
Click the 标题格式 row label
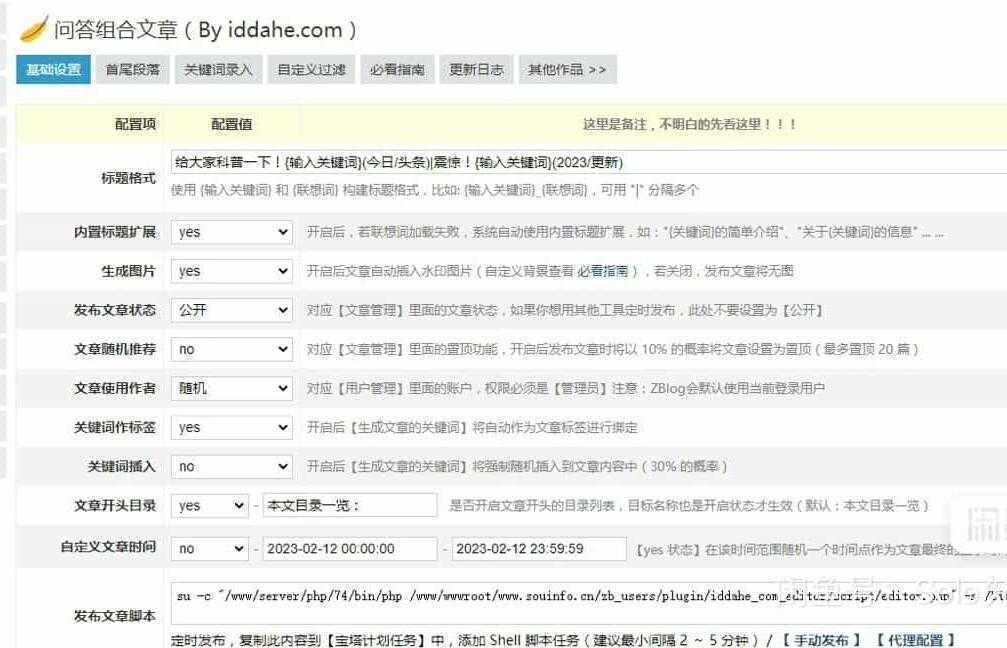pyautogui.click(x=128, y=178)
